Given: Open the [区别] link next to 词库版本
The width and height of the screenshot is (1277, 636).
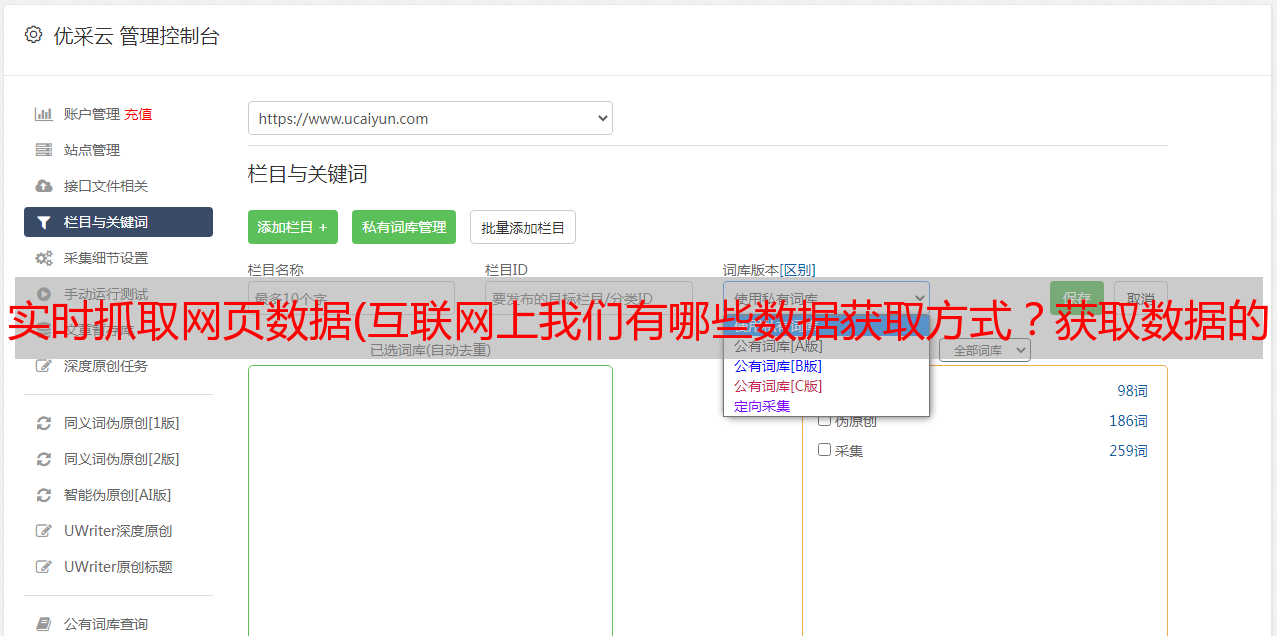Looking at the screenshot, I should coord(798,270).
